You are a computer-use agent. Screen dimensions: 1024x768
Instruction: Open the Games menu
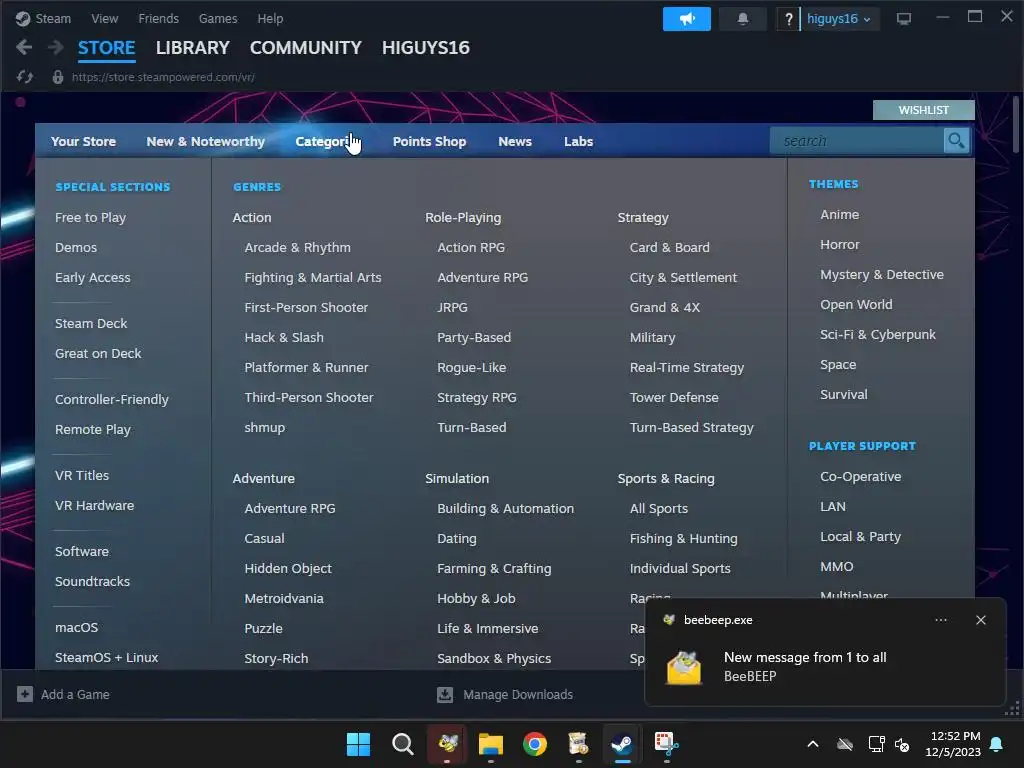point(217,18)
